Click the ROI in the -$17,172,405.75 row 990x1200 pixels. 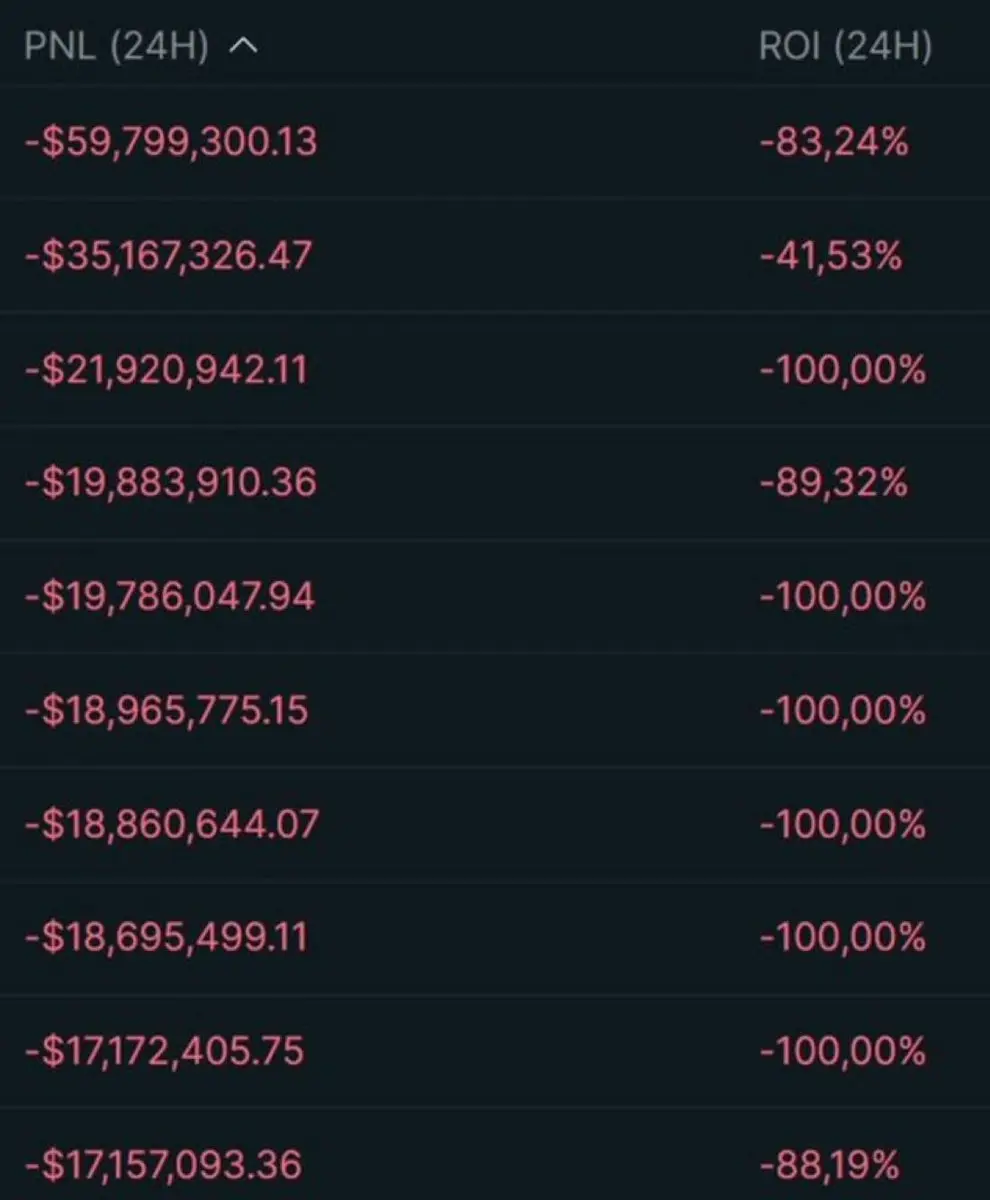pos(843,1052)
